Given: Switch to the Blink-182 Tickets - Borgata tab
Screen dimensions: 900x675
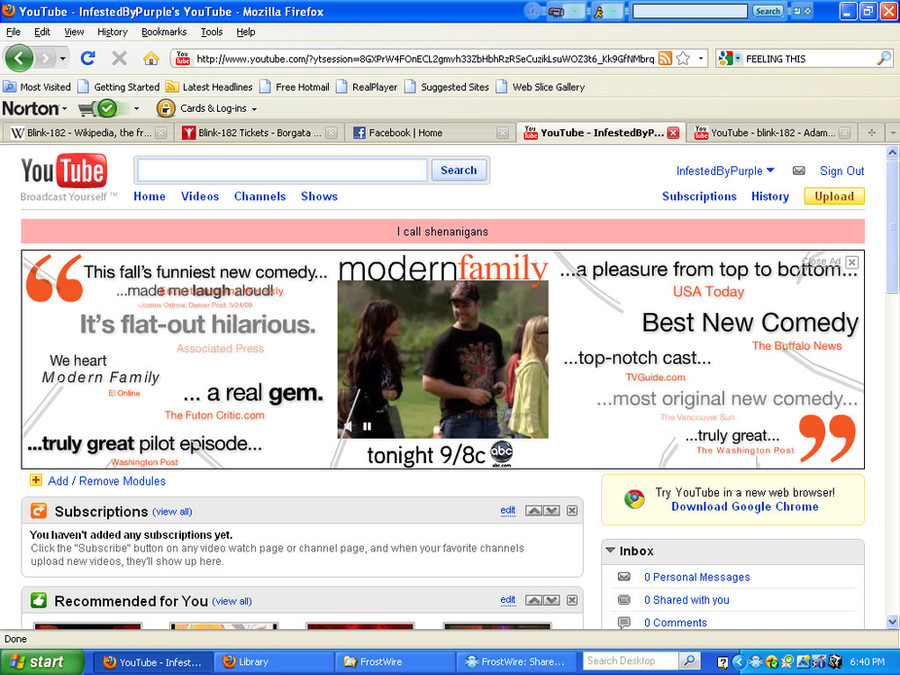Looking at the screenshot, I should coord(259,133).
